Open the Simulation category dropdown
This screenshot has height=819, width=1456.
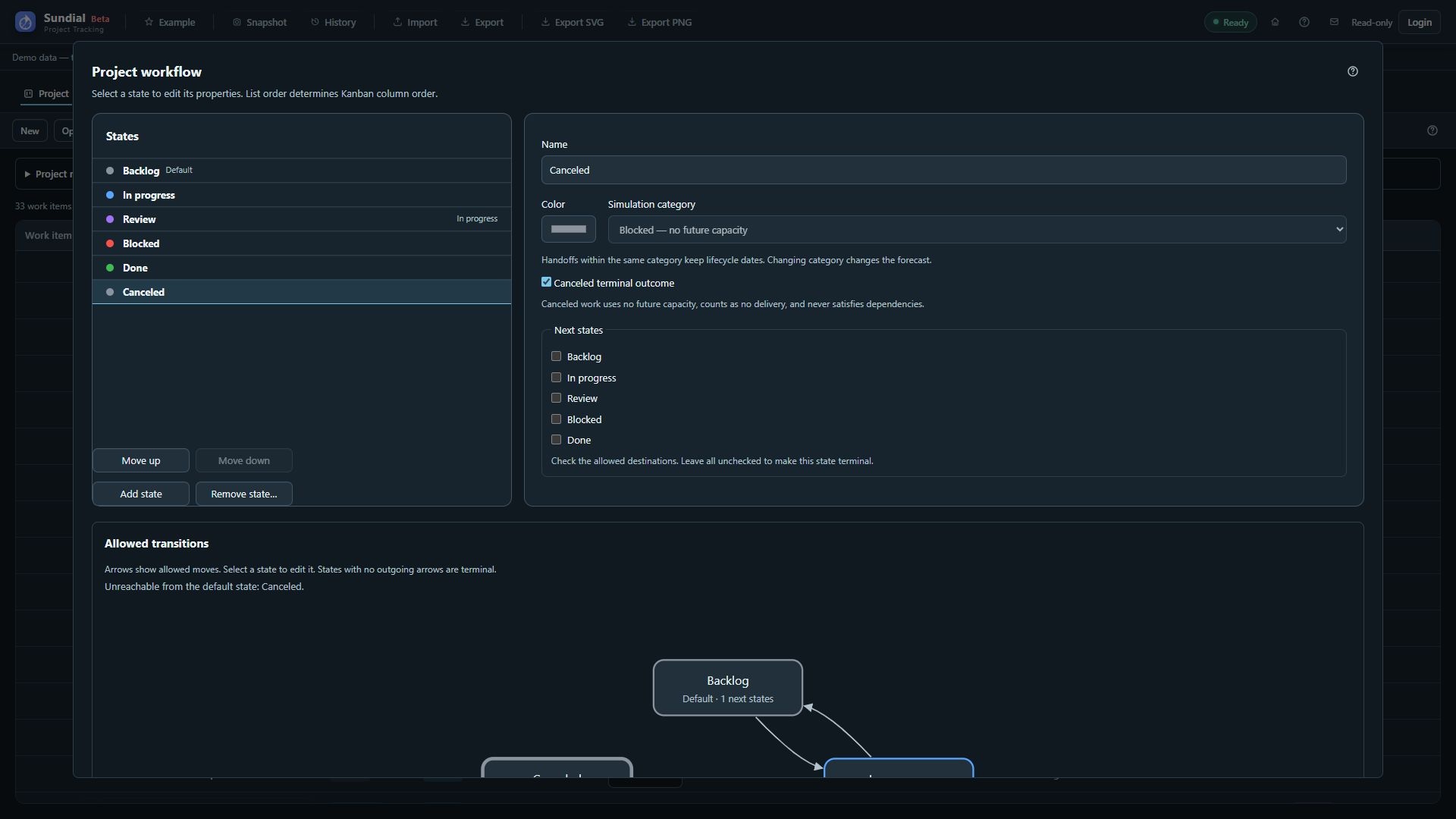pos(977,230)
